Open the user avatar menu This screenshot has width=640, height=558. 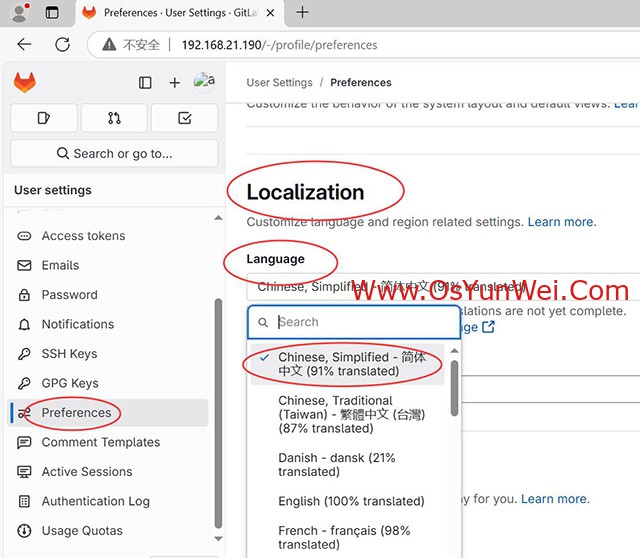click(204, 82)
